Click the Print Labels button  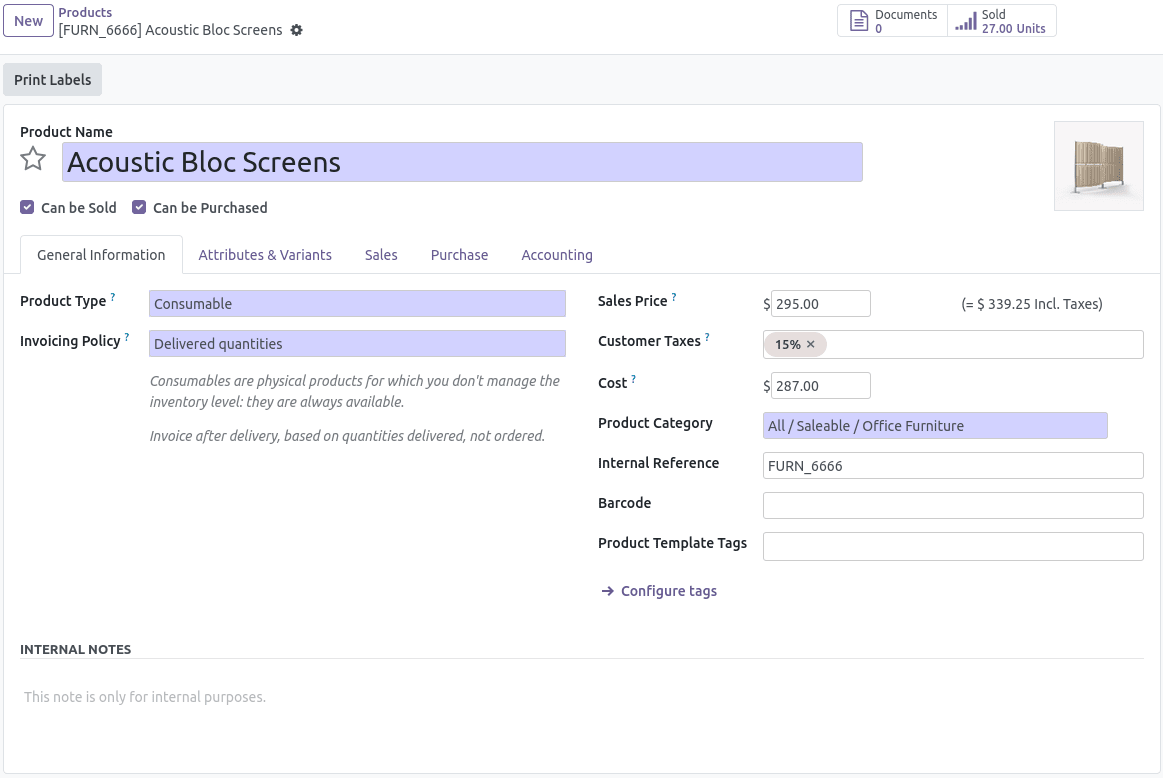[53, 79]
